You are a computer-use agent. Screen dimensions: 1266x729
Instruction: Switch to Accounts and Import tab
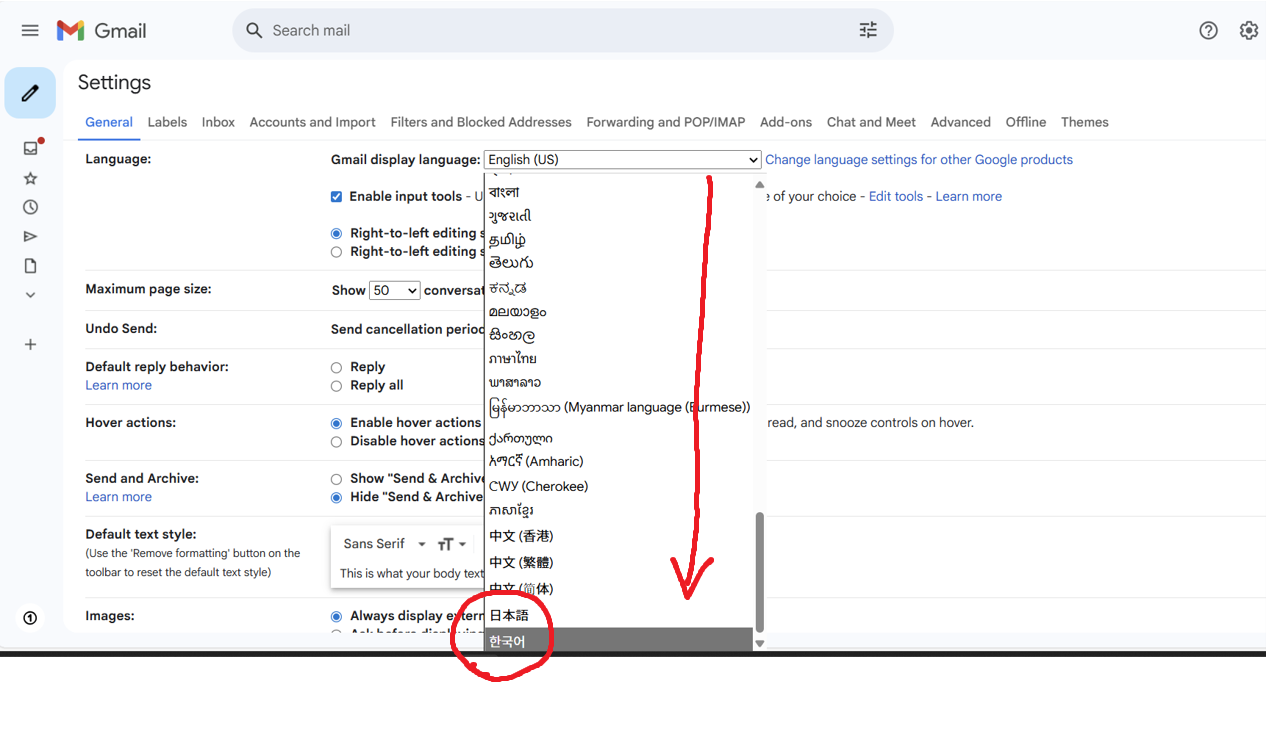click(313, 122)
